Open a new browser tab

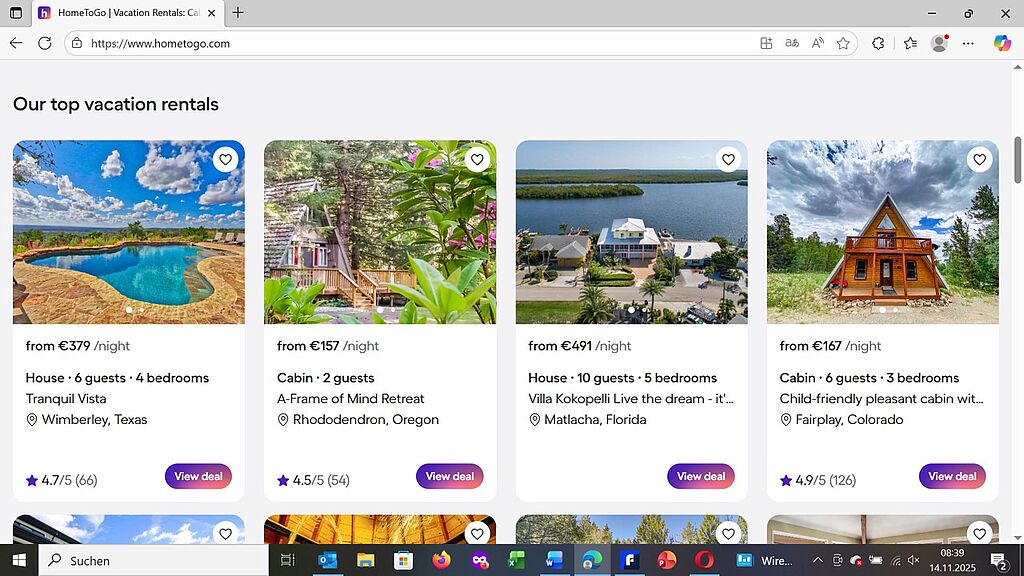(237, 13)
